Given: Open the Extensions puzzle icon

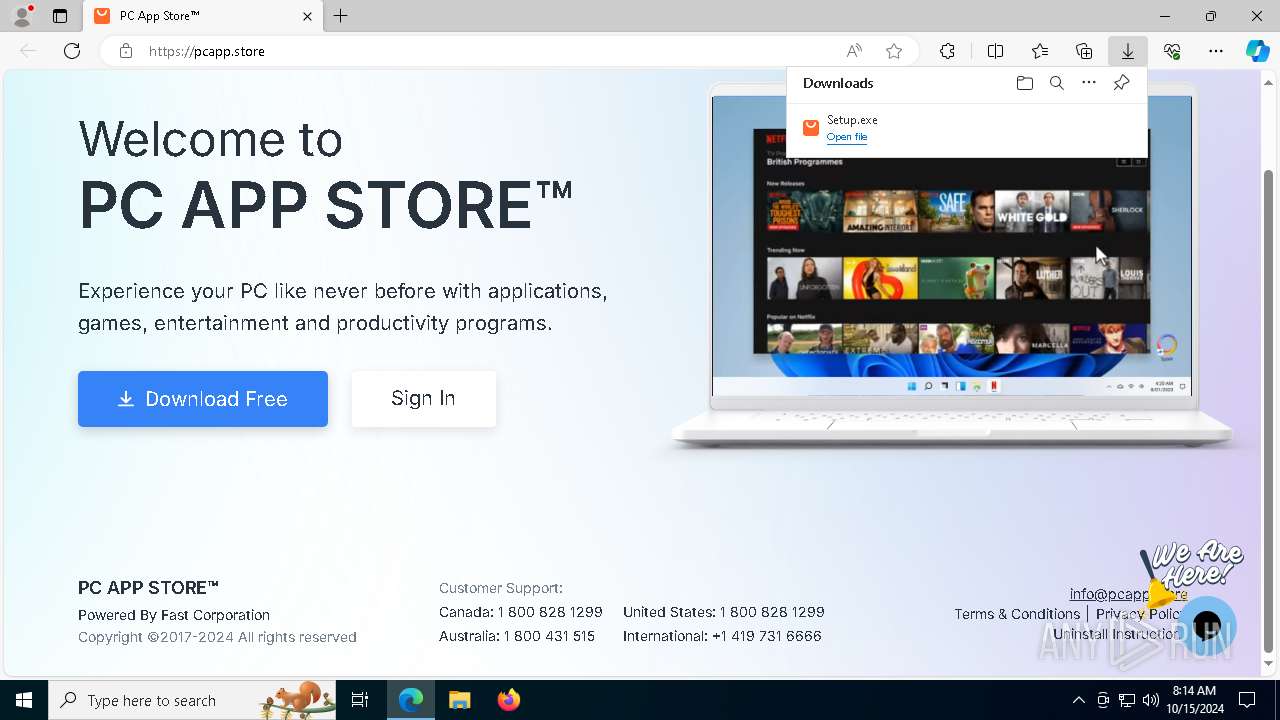Looking at the screenshot, I should (x=947, y=51).
